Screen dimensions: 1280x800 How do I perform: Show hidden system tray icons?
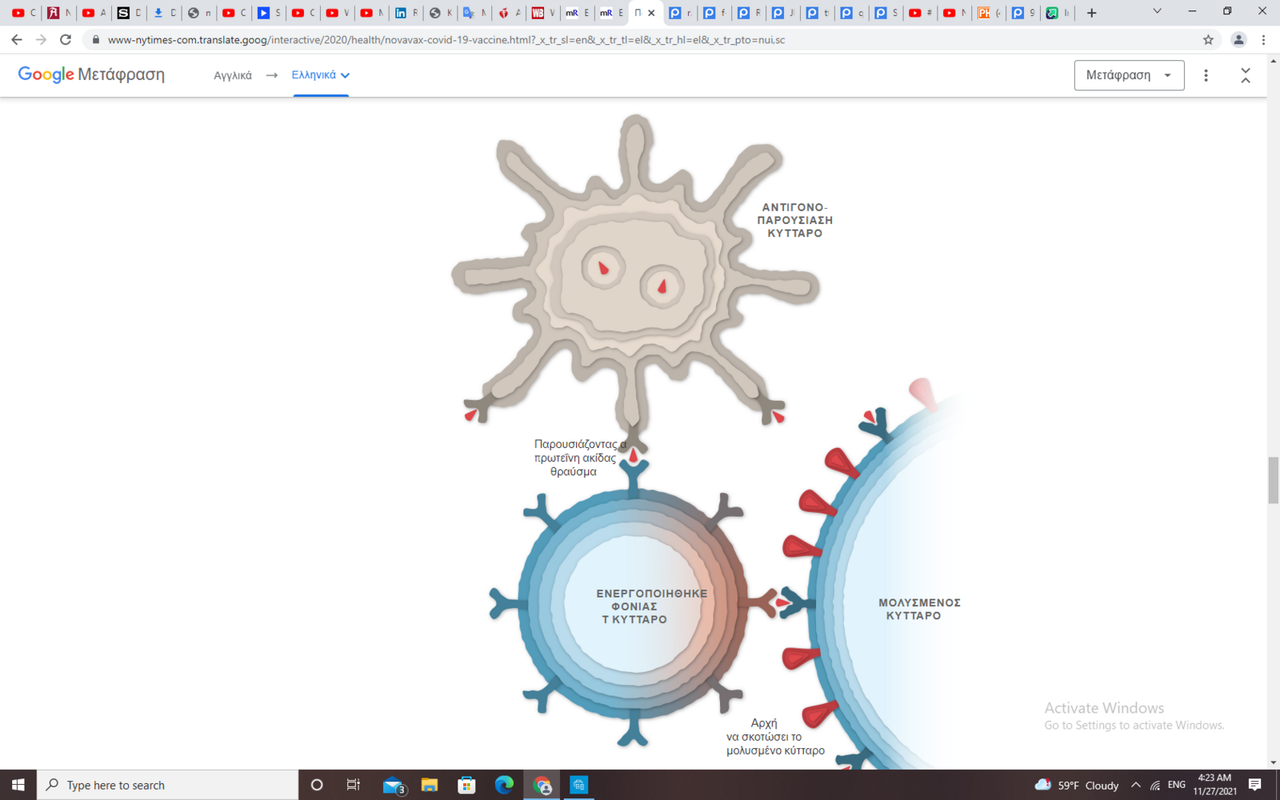(1136, 785)
